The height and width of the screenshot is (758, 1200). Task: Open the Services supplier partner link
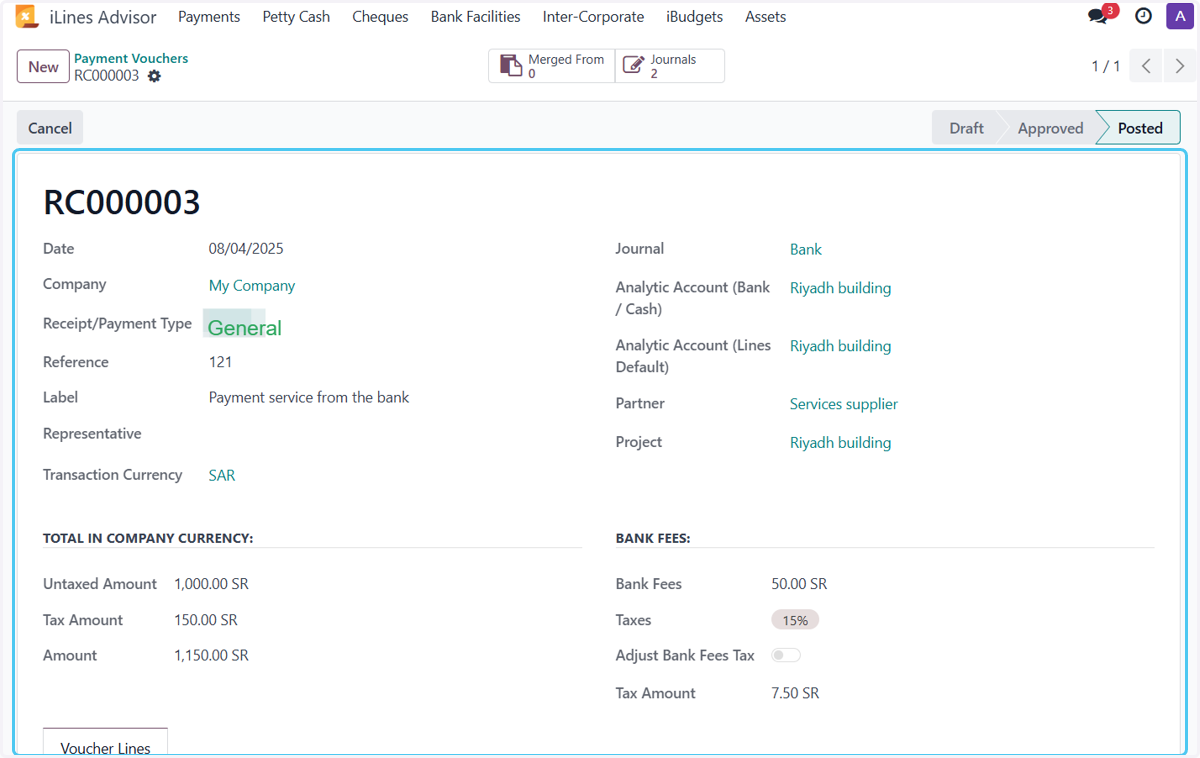coord(844,405)
